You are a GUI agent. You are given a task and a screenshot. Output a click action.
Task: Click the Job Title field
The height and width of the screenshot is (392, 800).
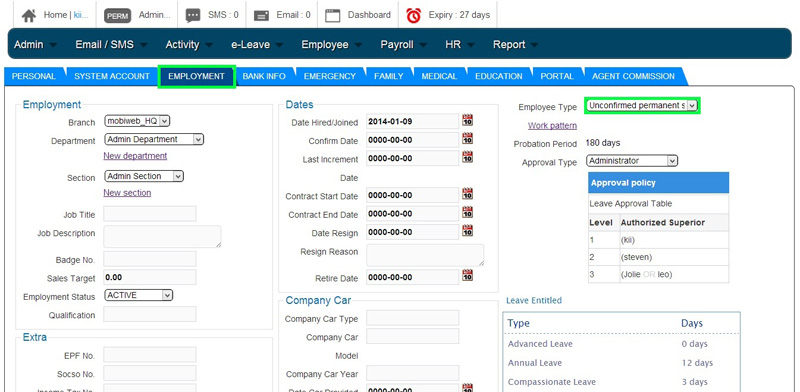tap(149, 213)
